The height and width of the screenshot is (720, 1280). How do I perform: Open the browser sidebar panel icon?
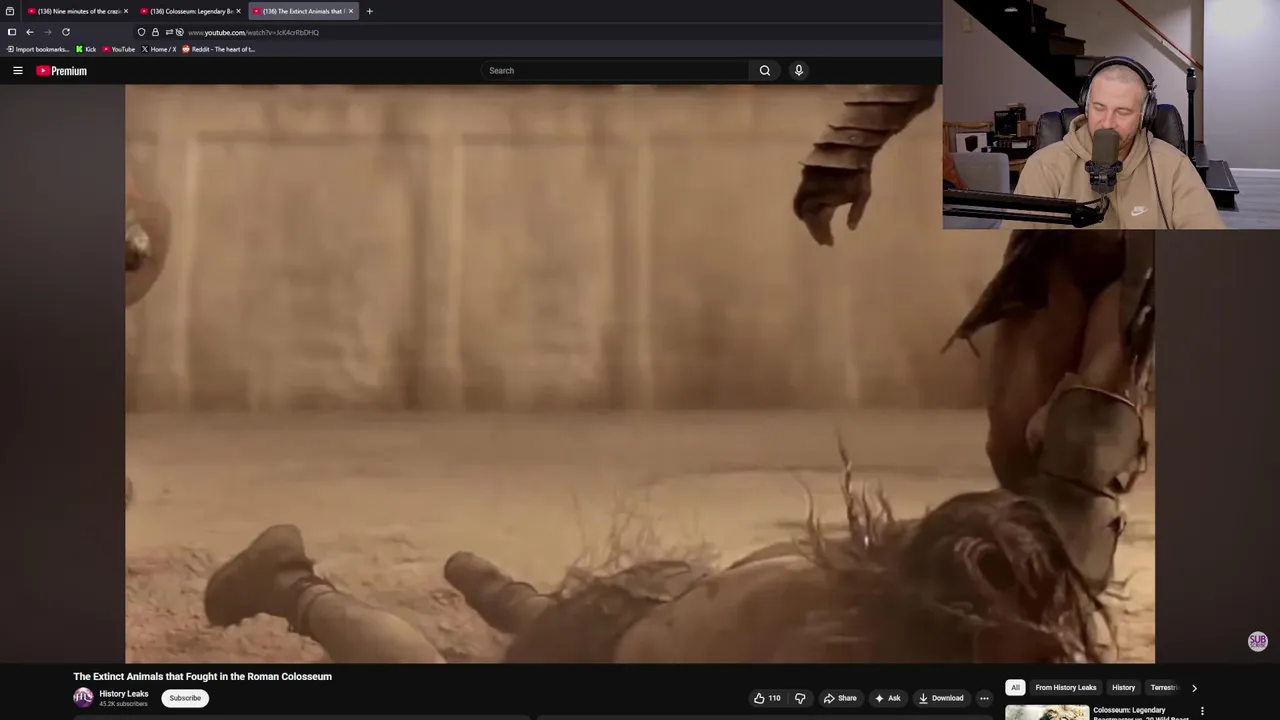pyautogui.click(x=11, y=32)
